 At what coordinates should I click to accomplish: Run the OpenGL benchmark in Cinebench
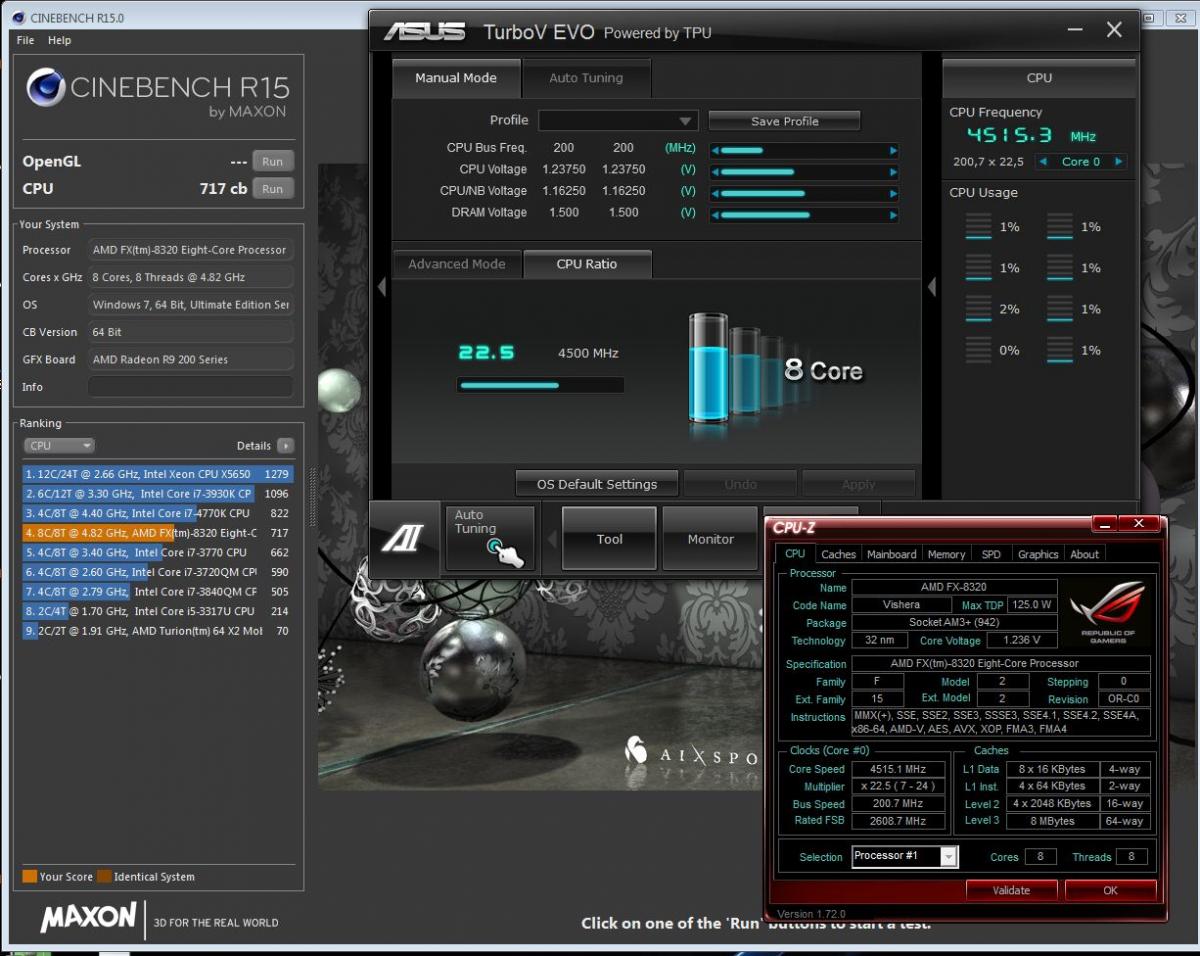(272, 162)
